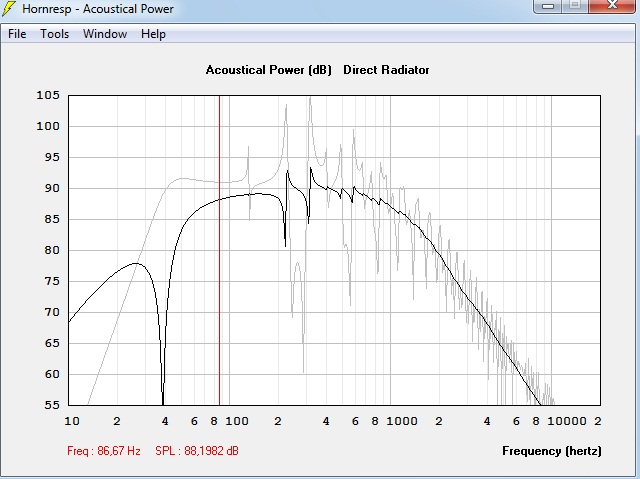Click the 1000 label on frequency axis

coord(402,421)
